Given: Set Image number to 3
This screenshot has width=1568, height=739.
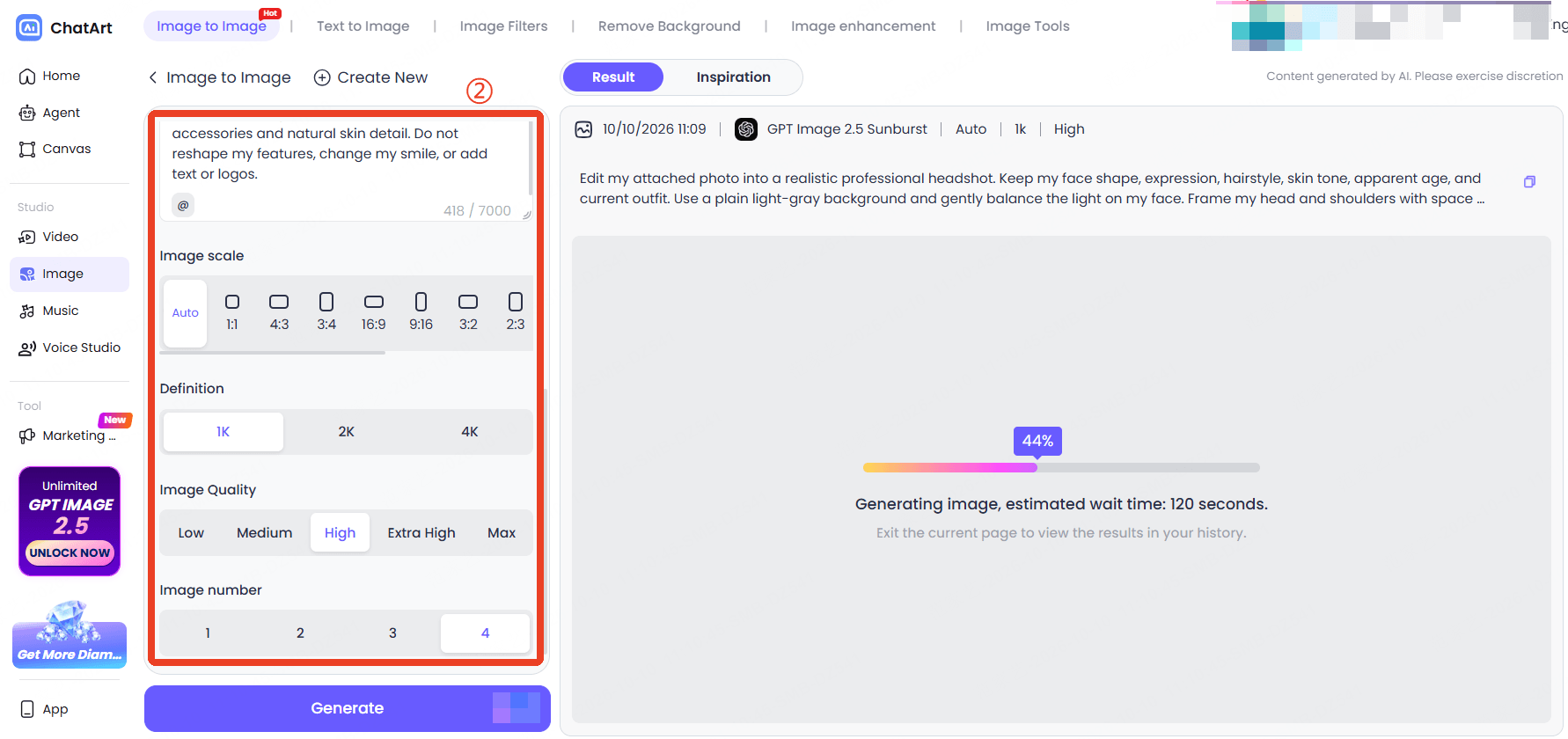Looking at the screenshot, I should 392,633.
